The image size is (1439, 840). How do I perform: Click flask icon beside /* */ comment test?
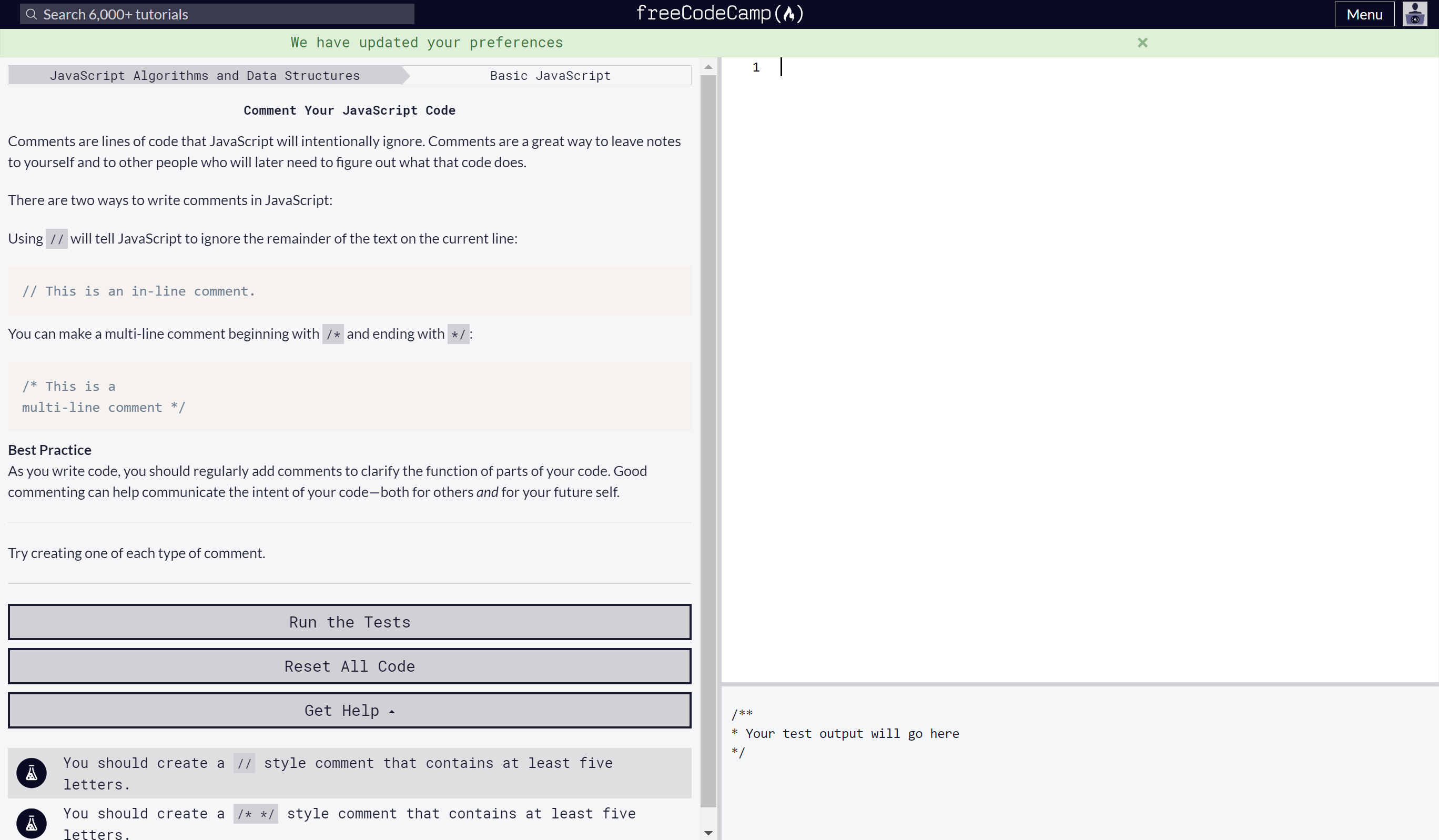click(32, 823)
